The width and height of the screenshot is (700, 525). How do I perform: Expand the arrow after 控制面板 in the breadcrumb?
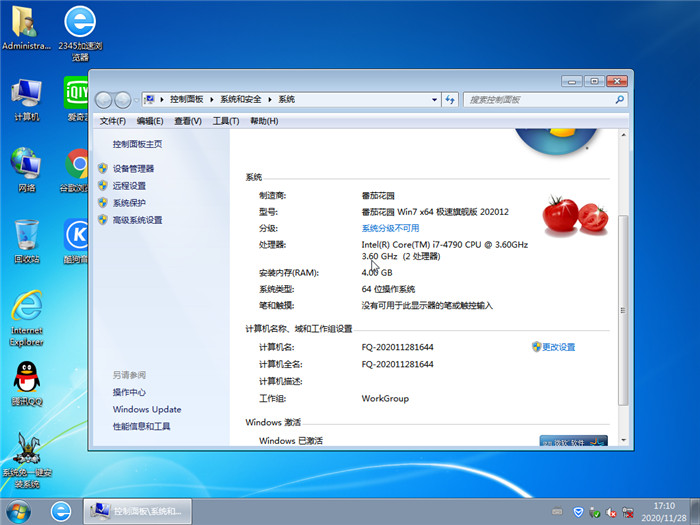[x=212, y=100]
